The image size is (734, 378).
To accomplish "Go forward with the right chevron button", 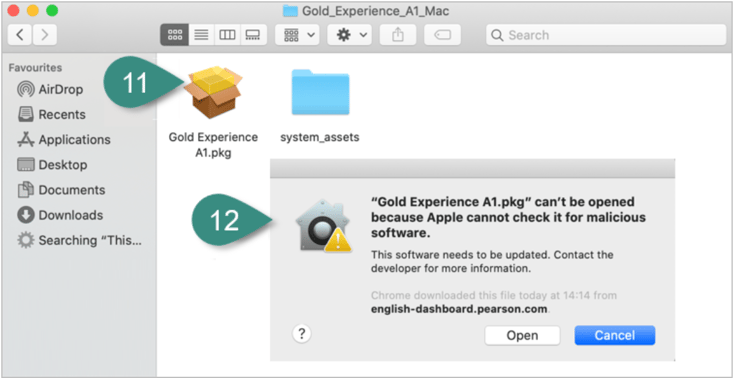I will 45,35.
